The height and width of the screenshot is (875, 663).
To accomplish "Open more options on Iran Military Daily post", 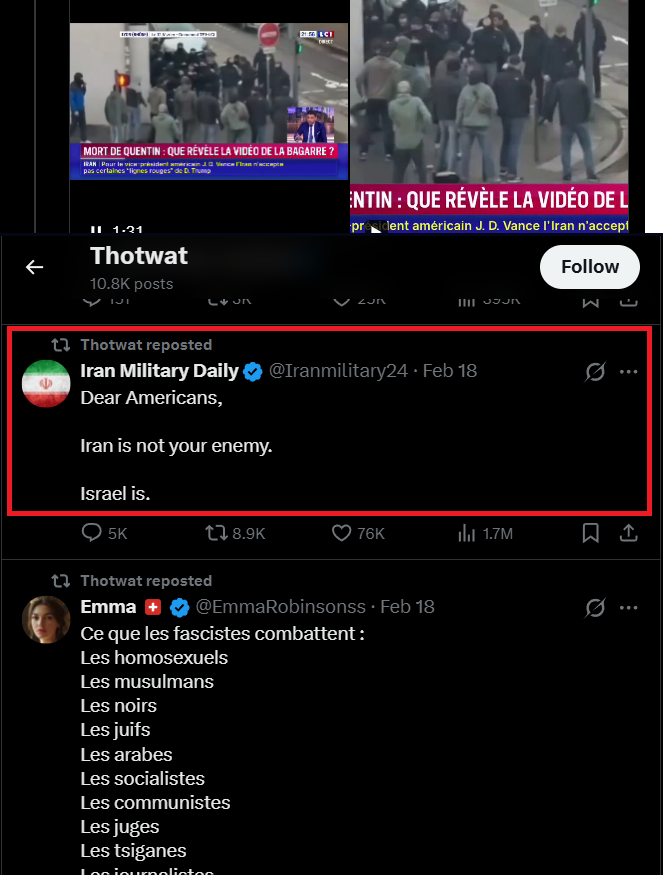I will click(x=628, y=372).
